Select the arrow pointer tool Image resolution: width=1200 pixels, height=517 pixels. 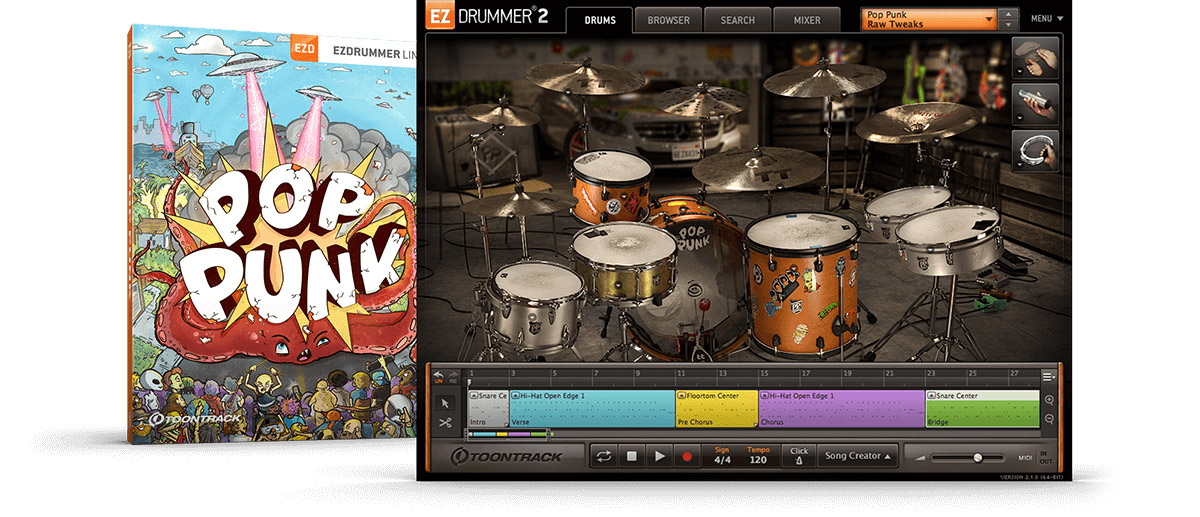[446, 403]
